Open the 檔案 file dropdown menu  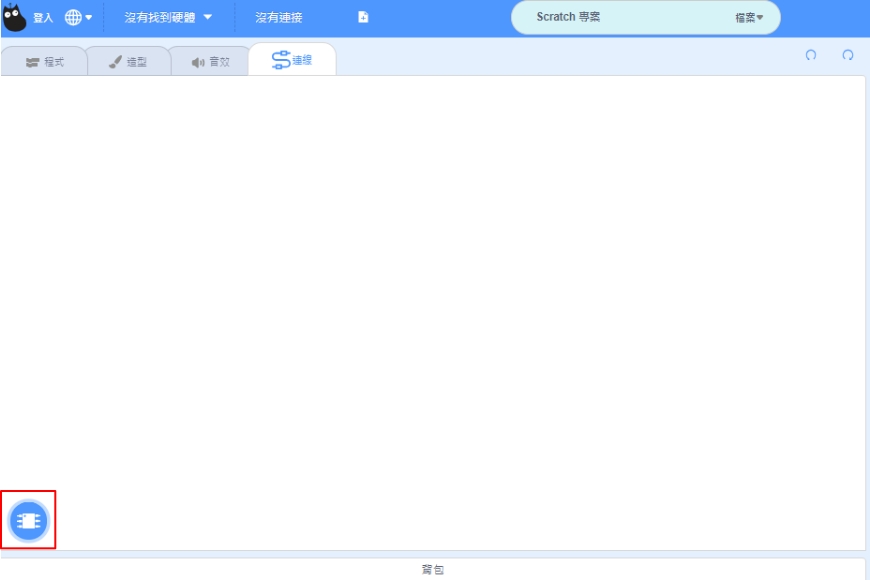(x=749, y=18)
